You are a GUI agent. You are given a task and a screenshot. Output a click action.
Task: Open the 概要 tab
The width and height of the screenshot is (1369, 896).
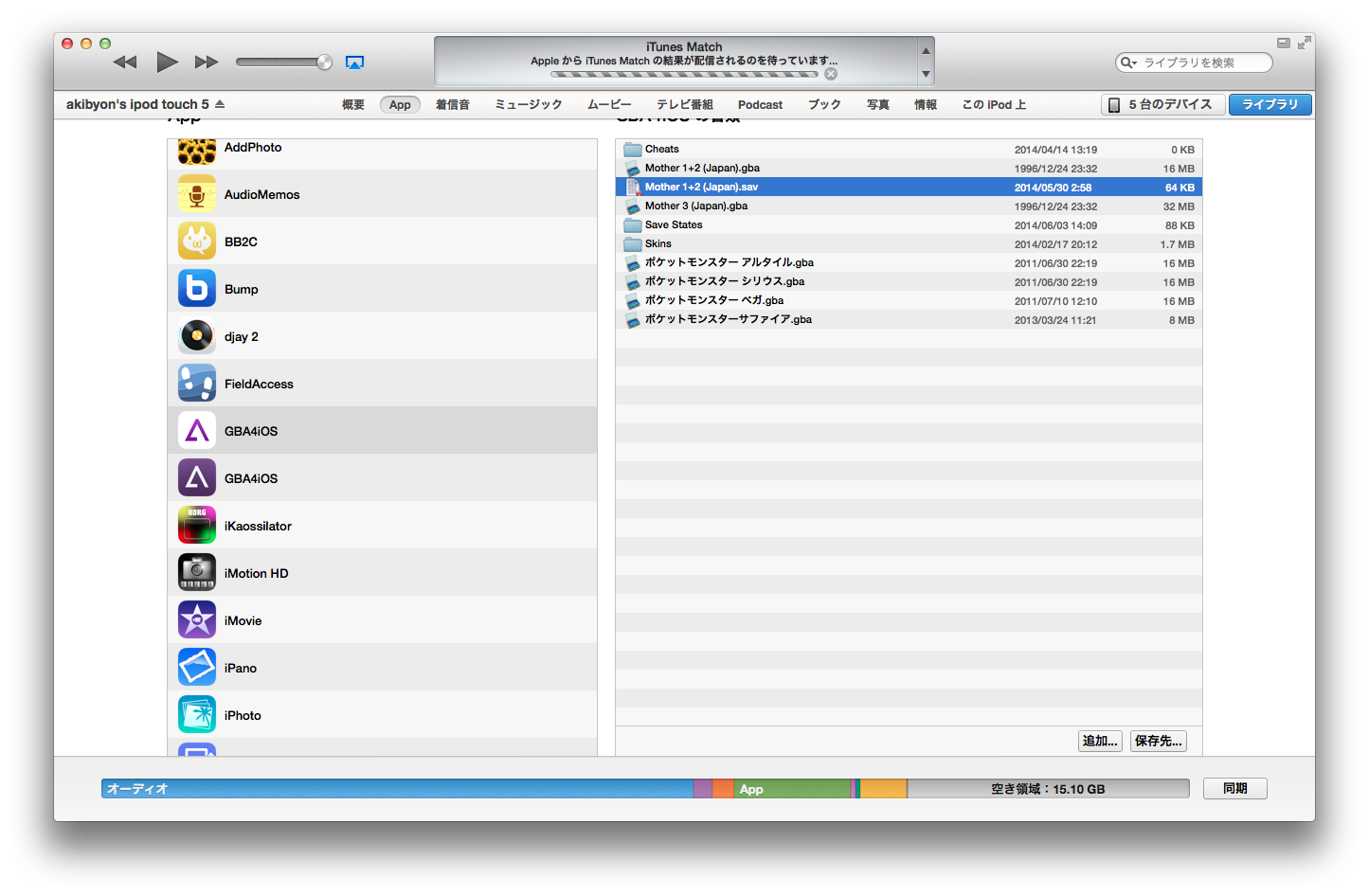tap(353, 105)
